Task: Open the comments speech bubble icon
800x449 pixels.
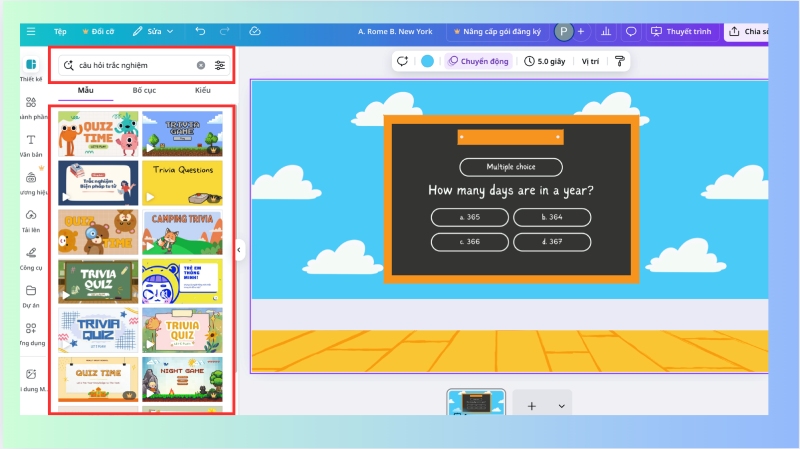Action: [x=631, y=31]
